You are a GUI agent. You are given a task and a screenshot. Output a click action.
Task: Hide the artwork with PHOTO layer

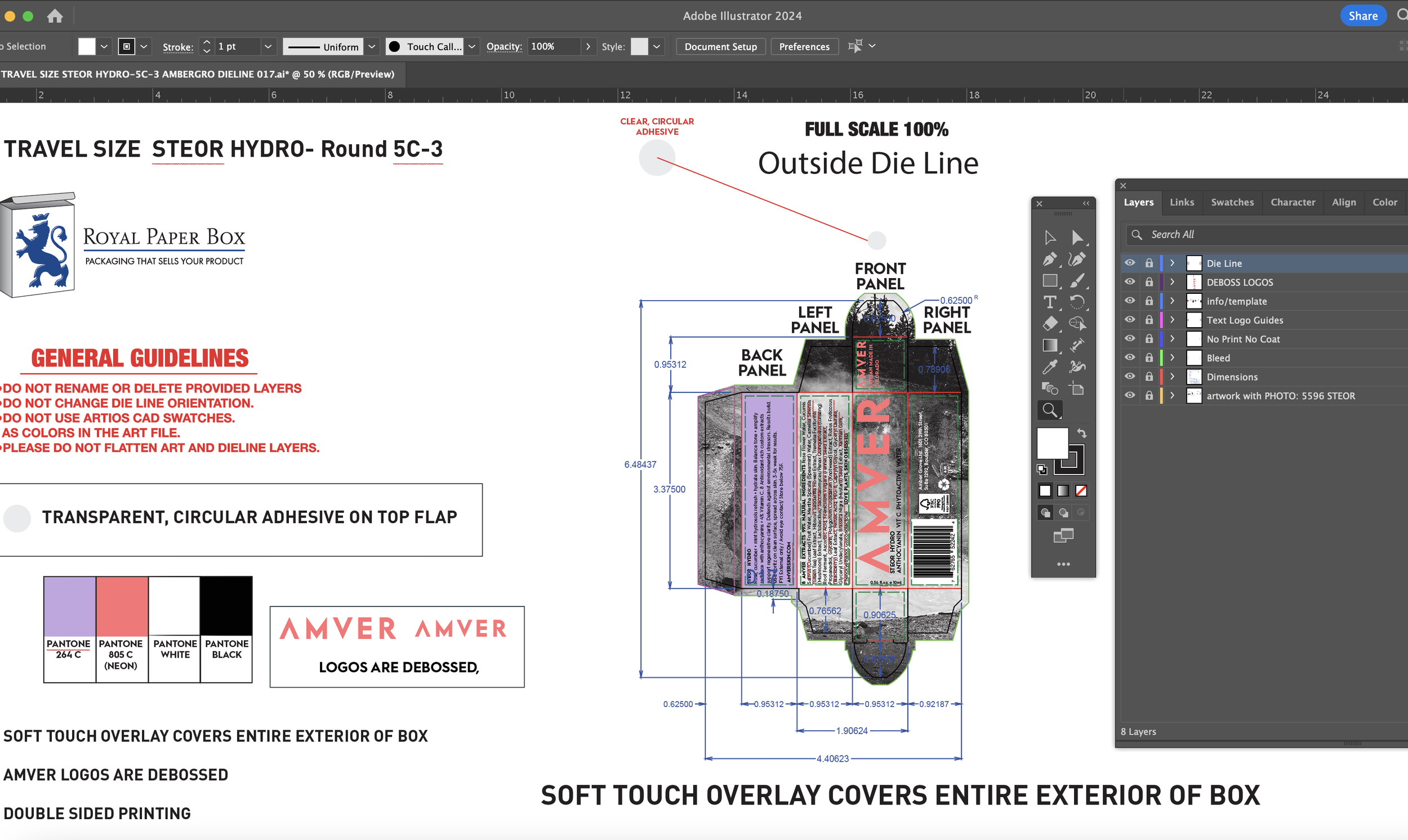pyautogui.click(x=1129, y=396)
